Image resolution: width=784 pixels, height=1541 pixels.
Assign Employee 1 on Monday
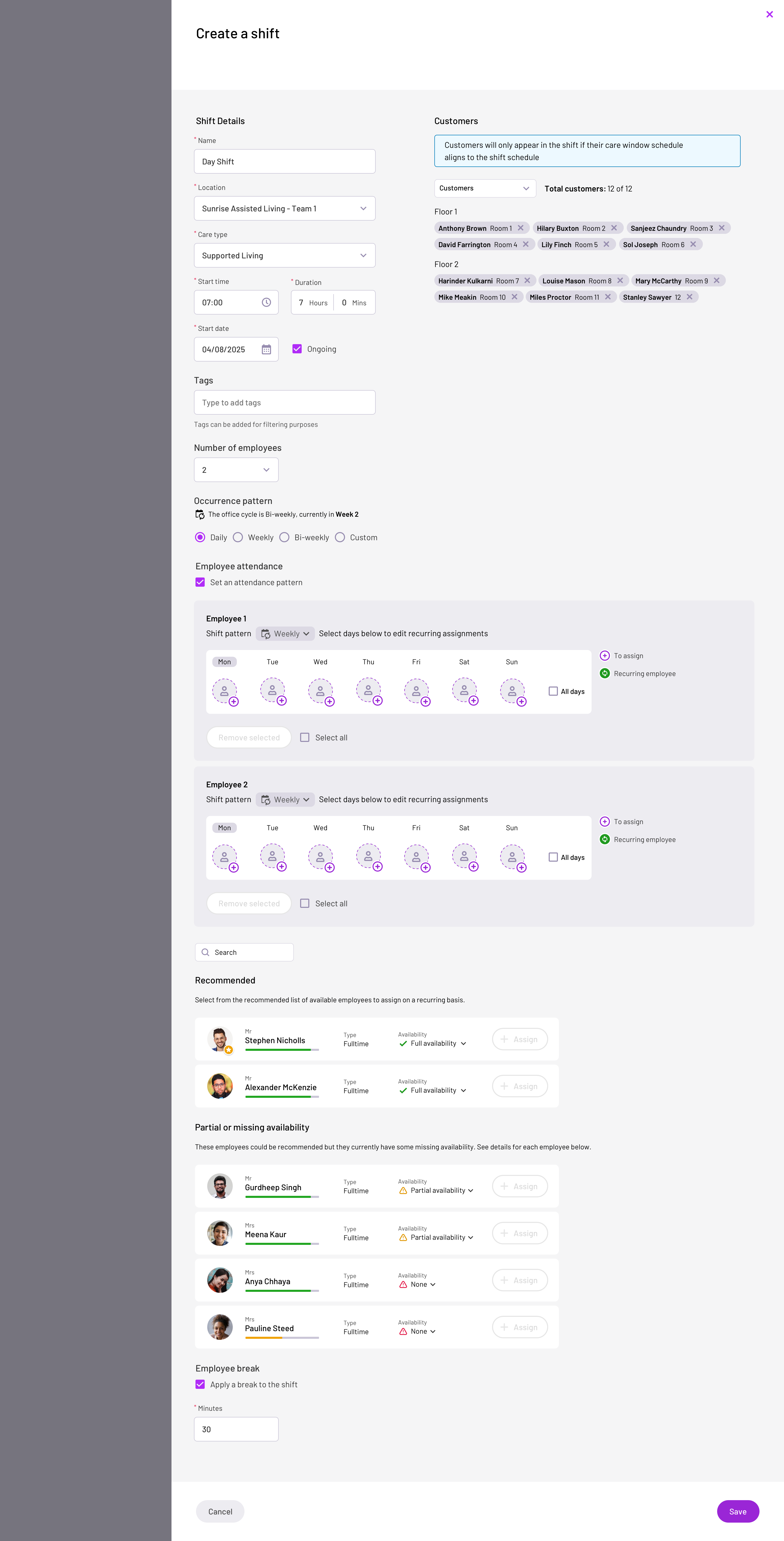[x=225, y=692]
